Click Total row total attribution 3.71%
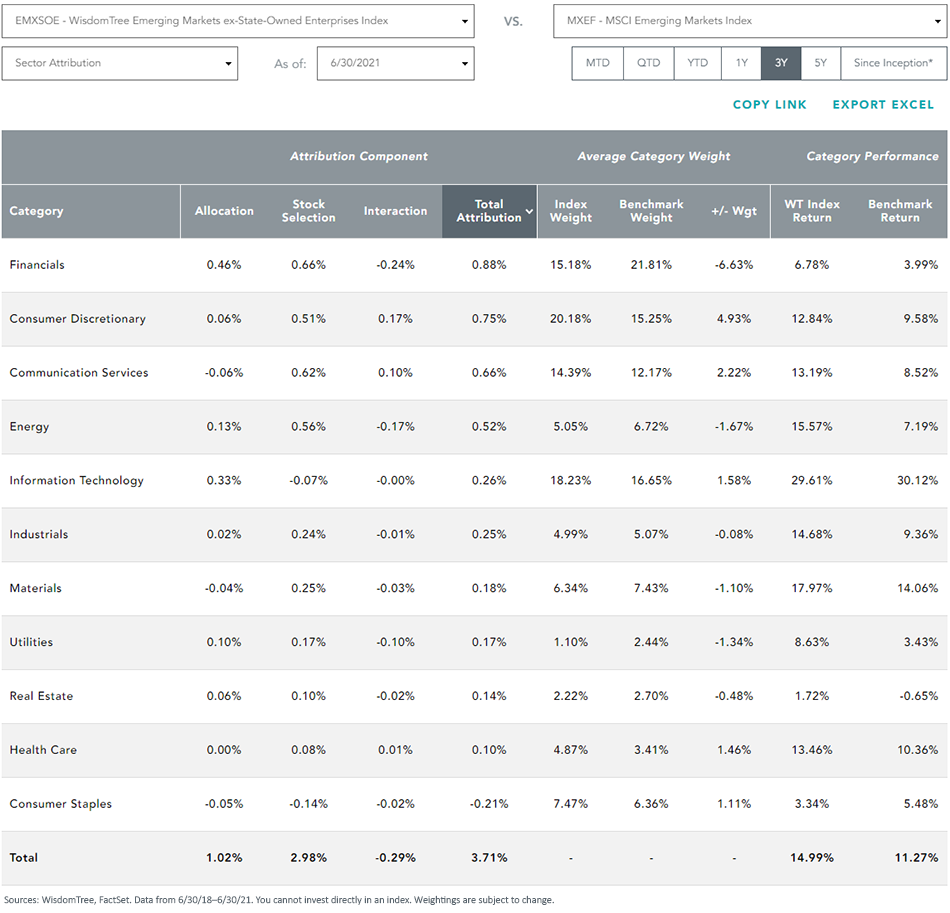 [489, 858]
